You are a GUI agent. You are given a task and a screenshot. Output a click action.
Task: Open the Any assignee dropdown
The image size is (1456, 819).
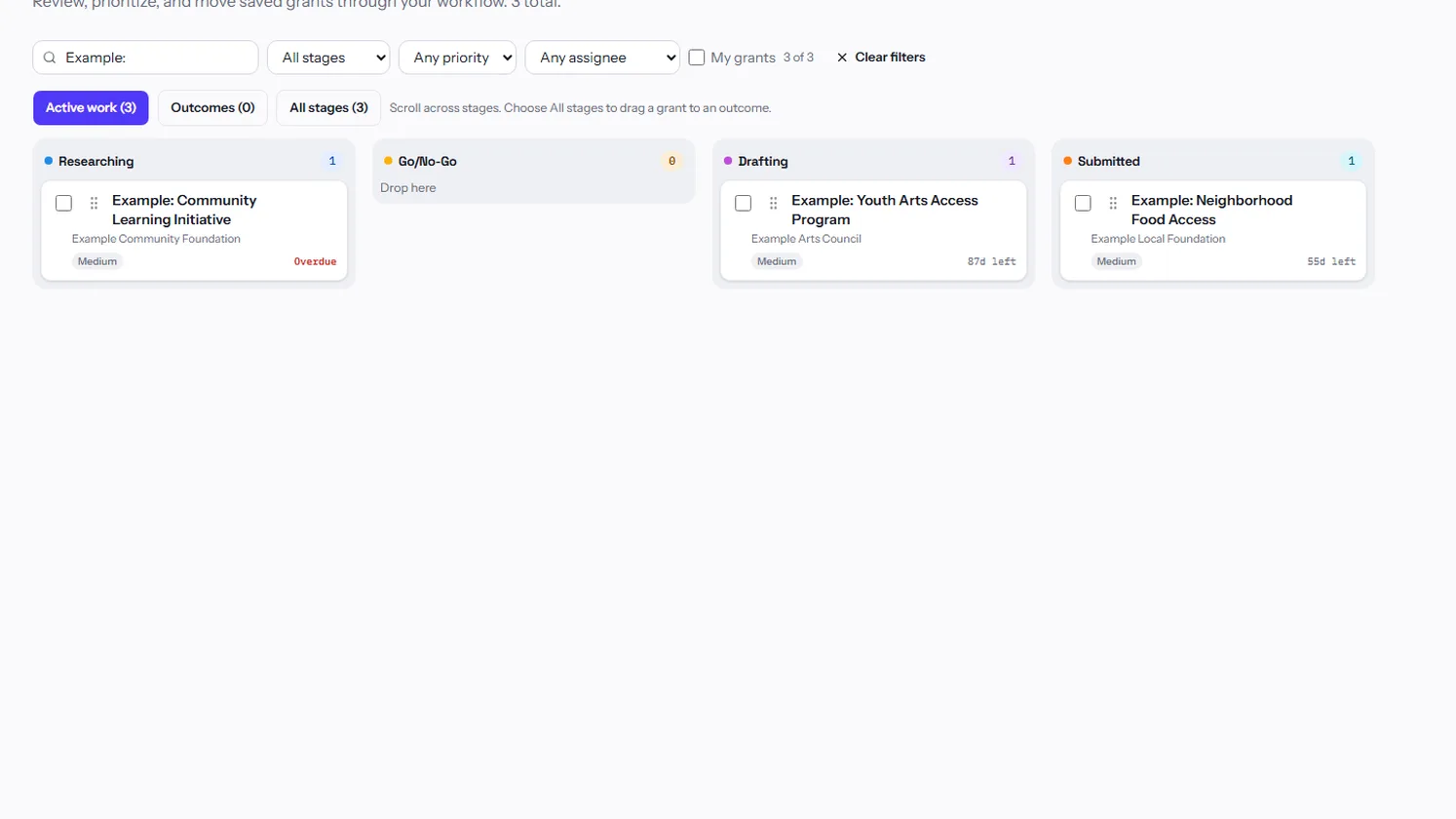602,58
